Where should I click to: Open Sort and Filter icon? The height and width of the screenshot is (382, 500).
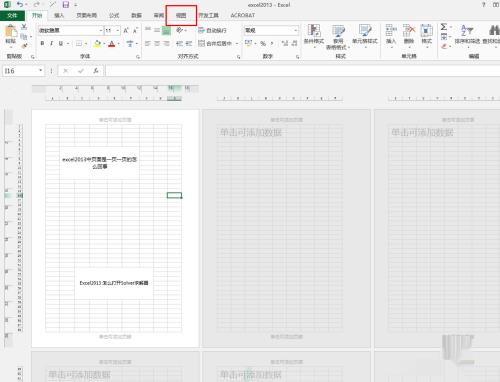pyautogui.click(x=467, y=31)
